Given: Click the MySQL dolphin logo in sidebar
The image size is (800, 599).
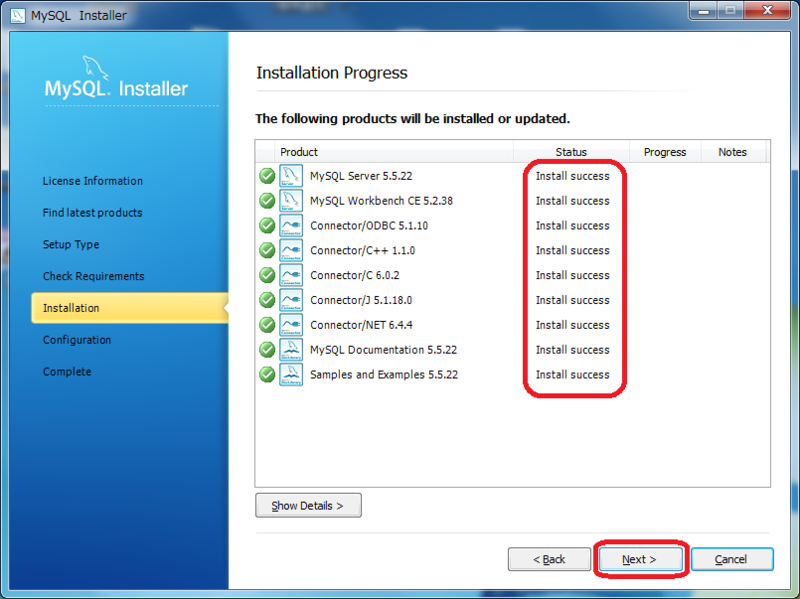Looking at the screenshot, I should (x=95, y=67).
